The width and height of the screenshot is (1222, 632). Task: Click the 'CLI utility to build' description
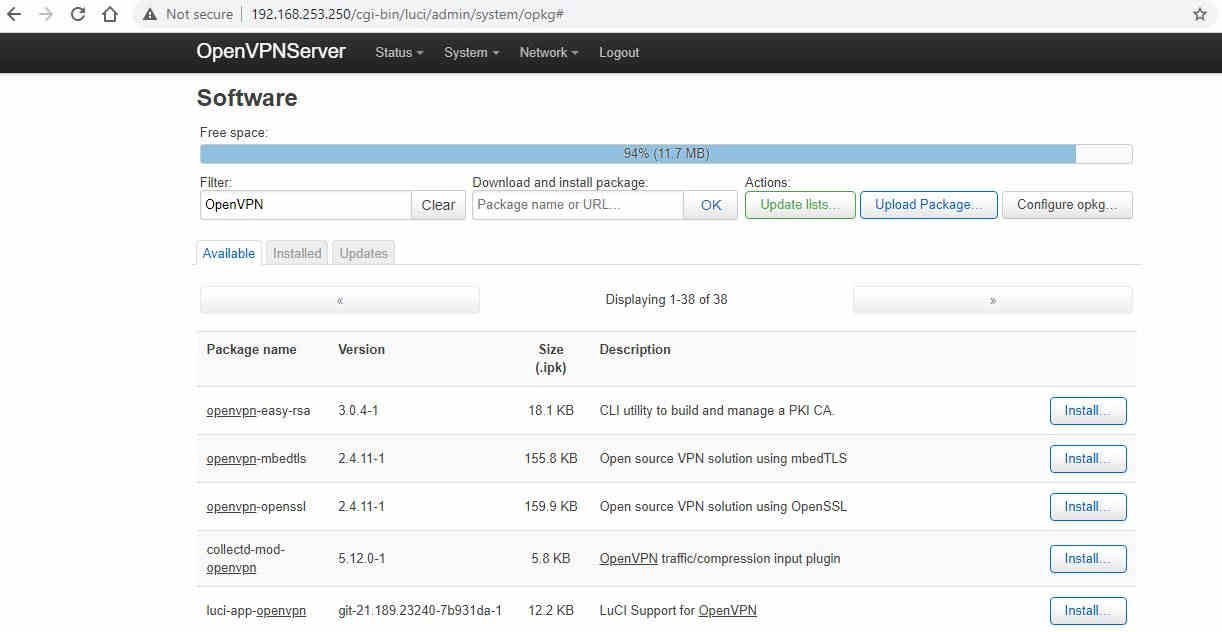(717, 411)
